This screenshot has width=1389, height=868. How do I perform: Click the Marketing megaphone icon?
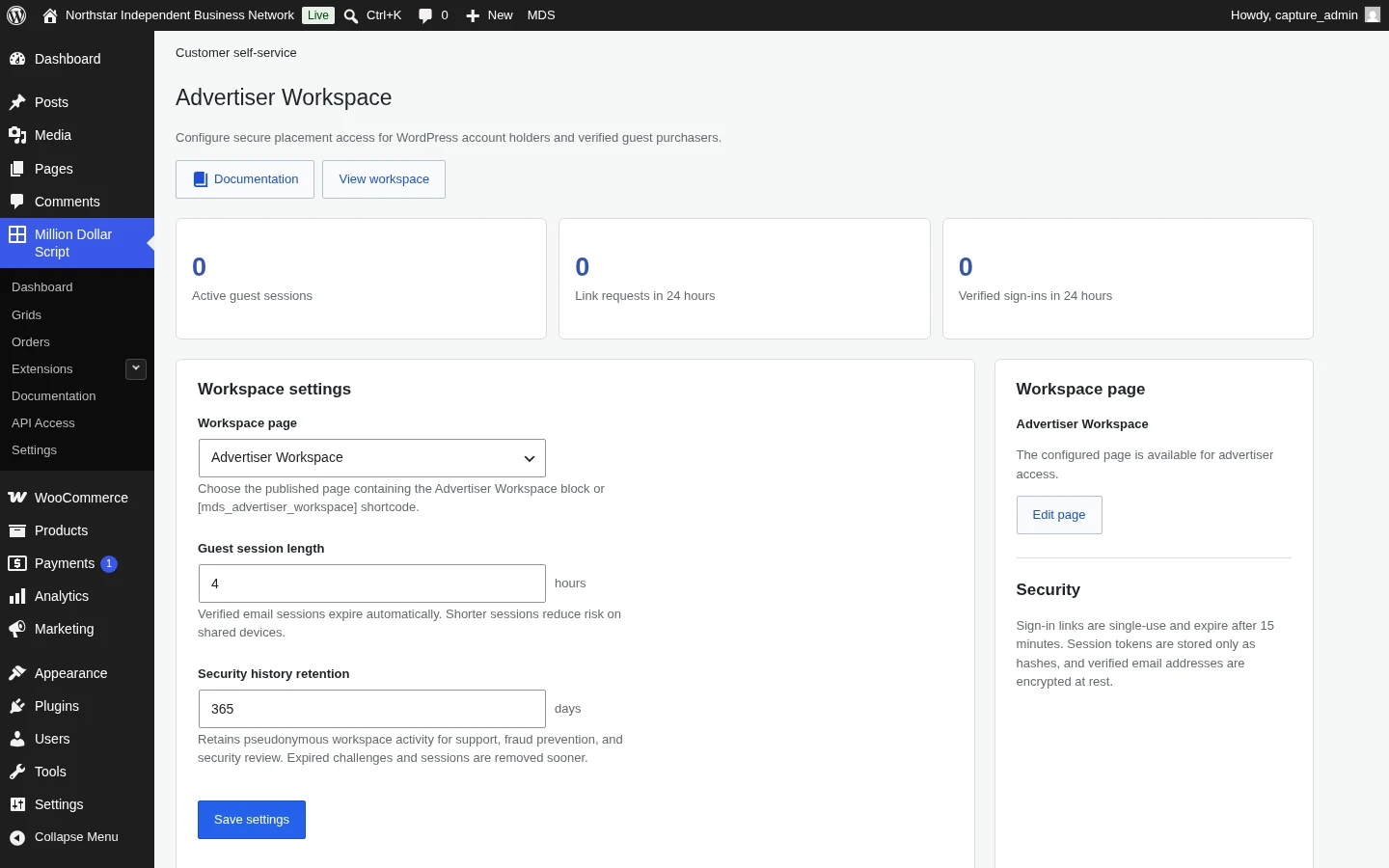coord(17,629)
